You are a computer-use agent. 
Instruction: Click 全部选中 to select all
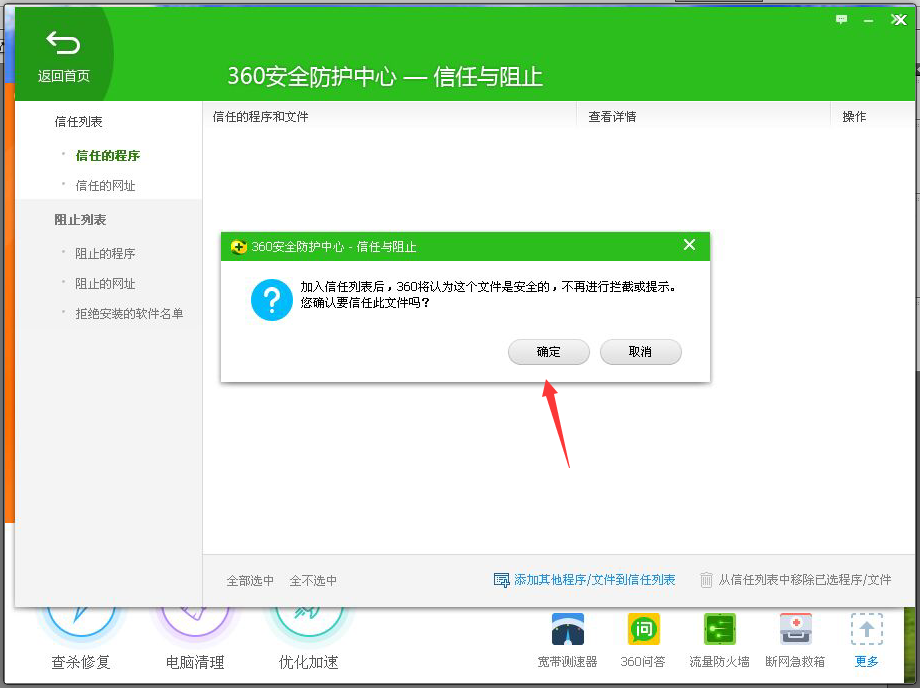pos(251,581)
